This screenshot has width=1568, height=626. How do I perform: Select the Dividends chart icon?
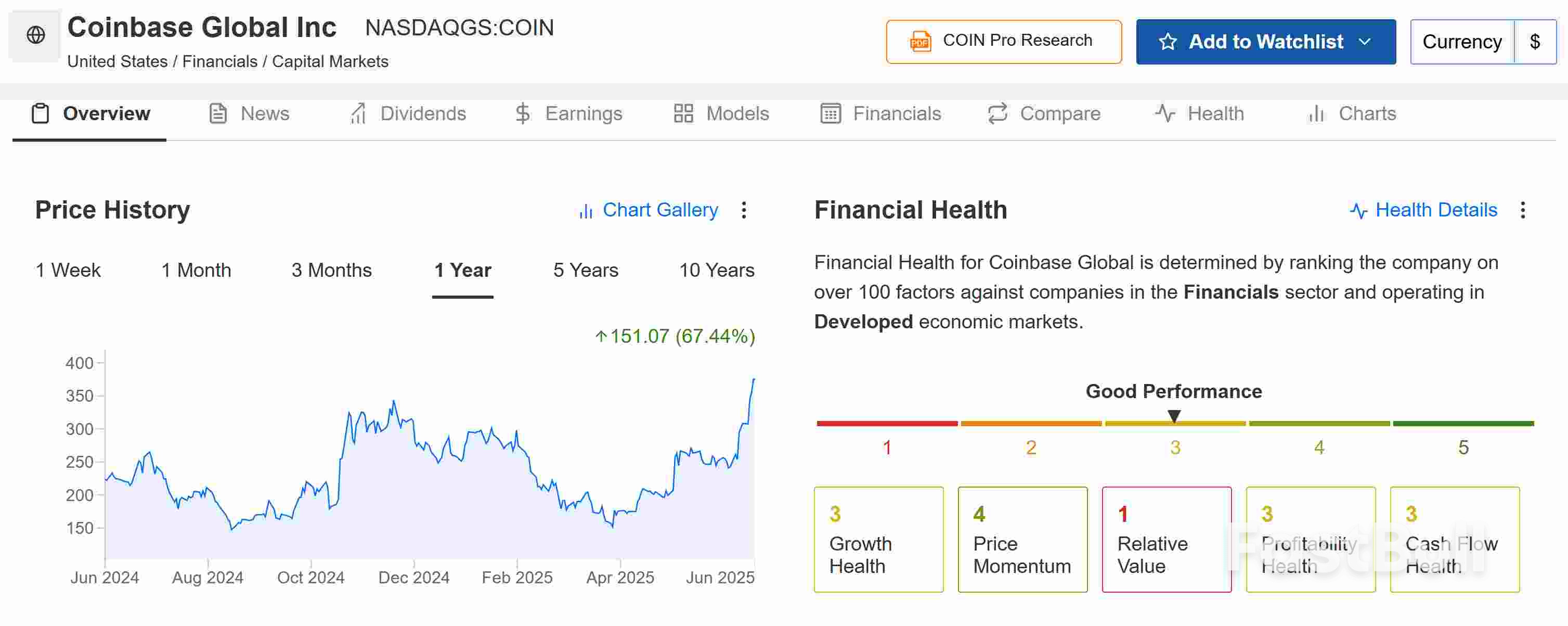tap(358, 113)
